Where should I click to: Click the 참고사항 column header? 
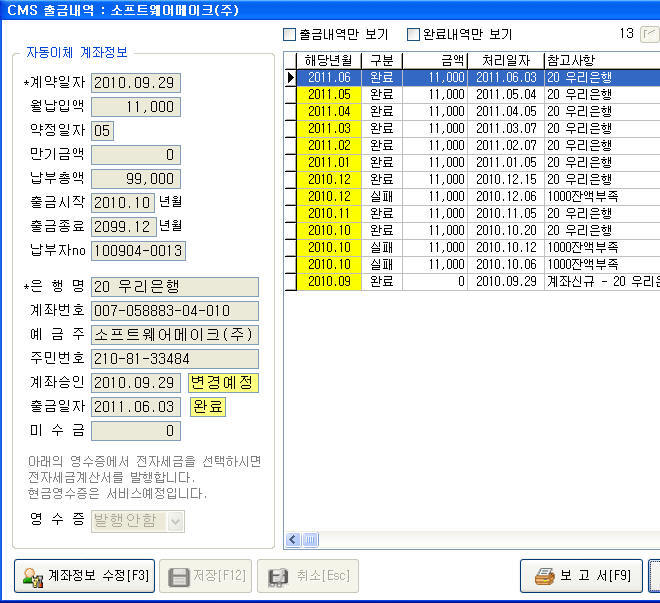click(602, 61)
